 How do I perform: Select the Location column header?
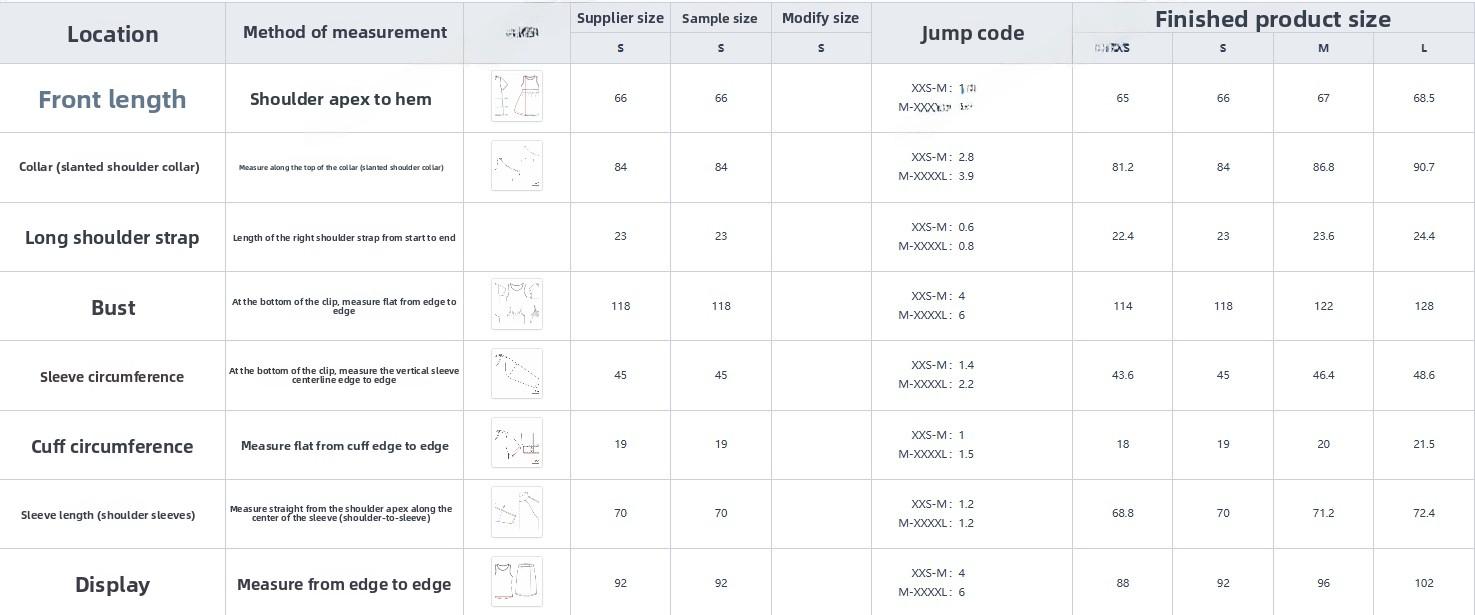(112, 34)
